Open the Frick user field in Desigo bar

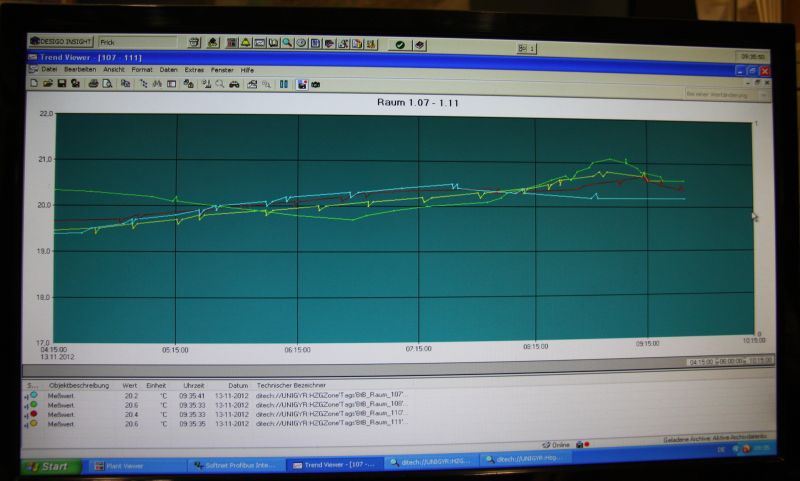tap(140, 43)
